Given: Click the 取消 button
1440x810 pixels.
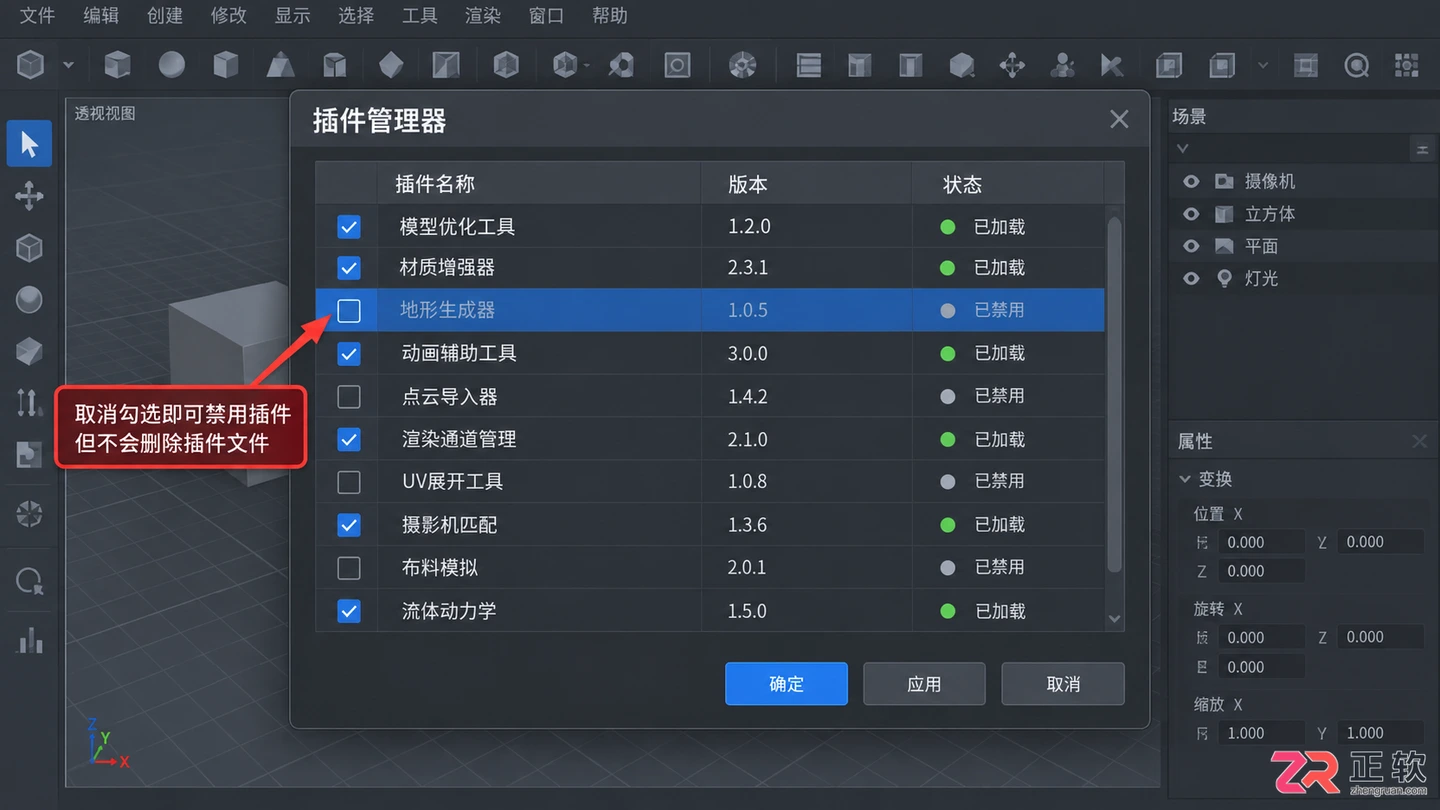Looking at the screenshot, I should pos(1063,684).
